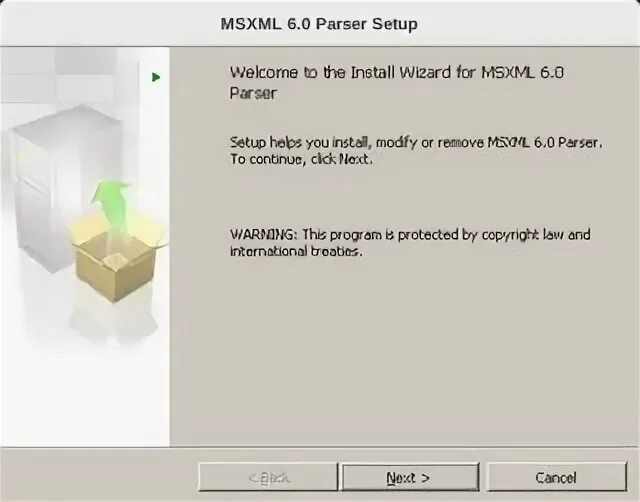The image size is (640, 502).
Task: Click the empty footer area left of Back
Action: click(x=100, y=475)
